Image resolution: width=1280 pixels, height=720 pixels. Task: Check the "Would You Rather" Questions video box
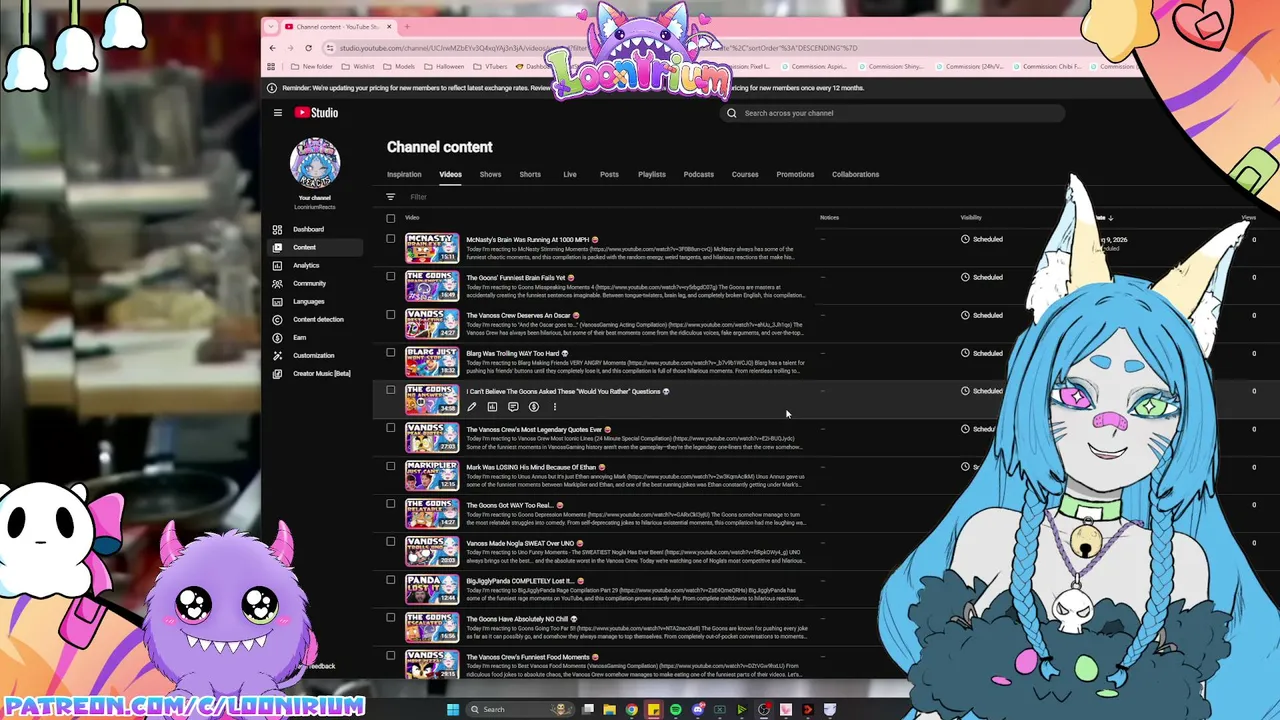391,391
